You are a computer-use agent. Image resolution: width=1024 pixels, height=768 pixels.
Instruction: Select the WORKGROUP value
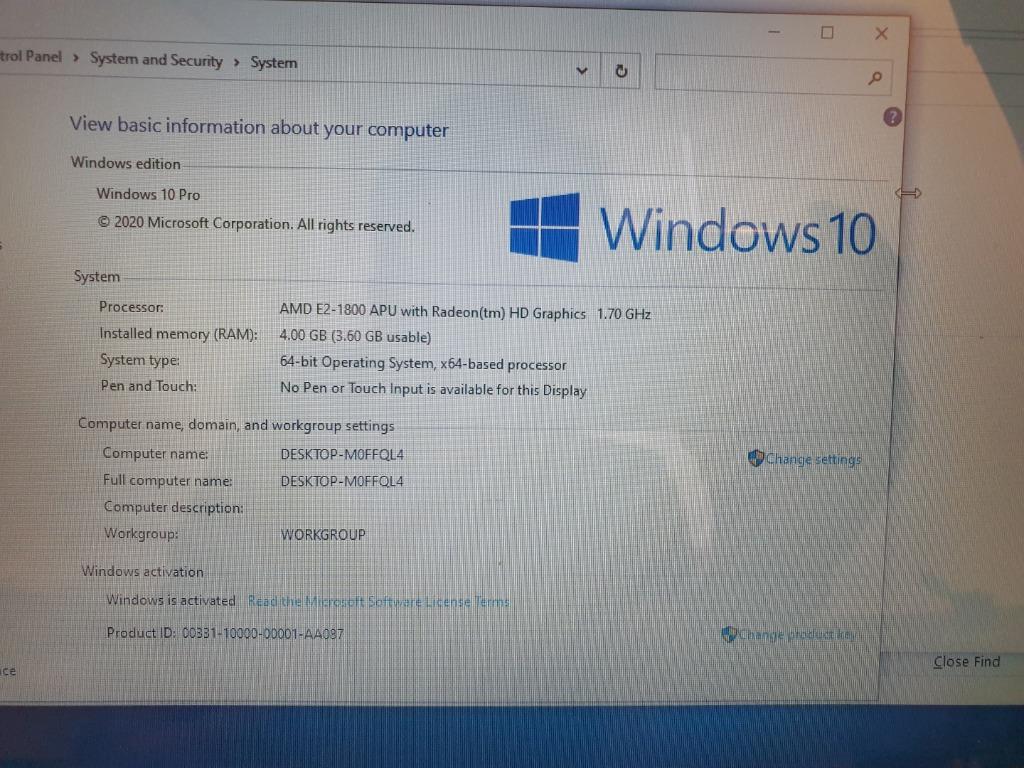[323, 534]
